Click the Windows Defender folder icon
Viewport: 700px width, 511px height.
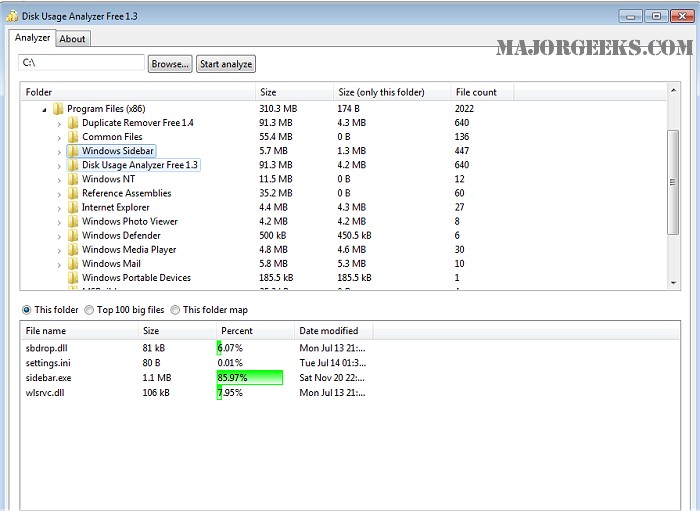tap(73, 236)
